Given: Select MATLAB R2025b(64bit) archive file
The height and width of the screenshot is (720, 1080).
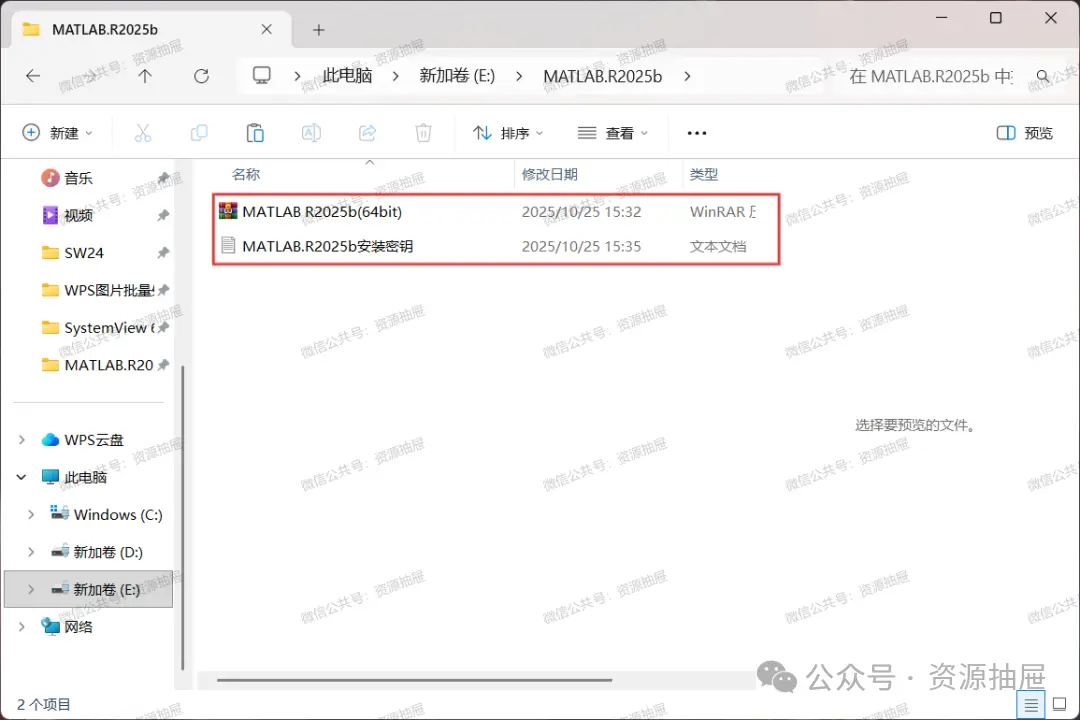Looking at the screenshot, I should (x=496, y=212).
